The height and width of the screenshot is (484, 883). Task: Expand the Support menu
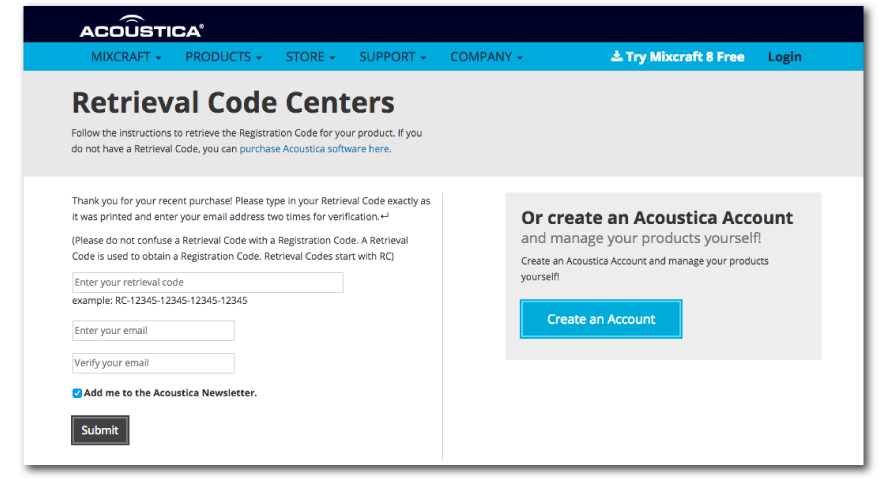coord(393,57)
